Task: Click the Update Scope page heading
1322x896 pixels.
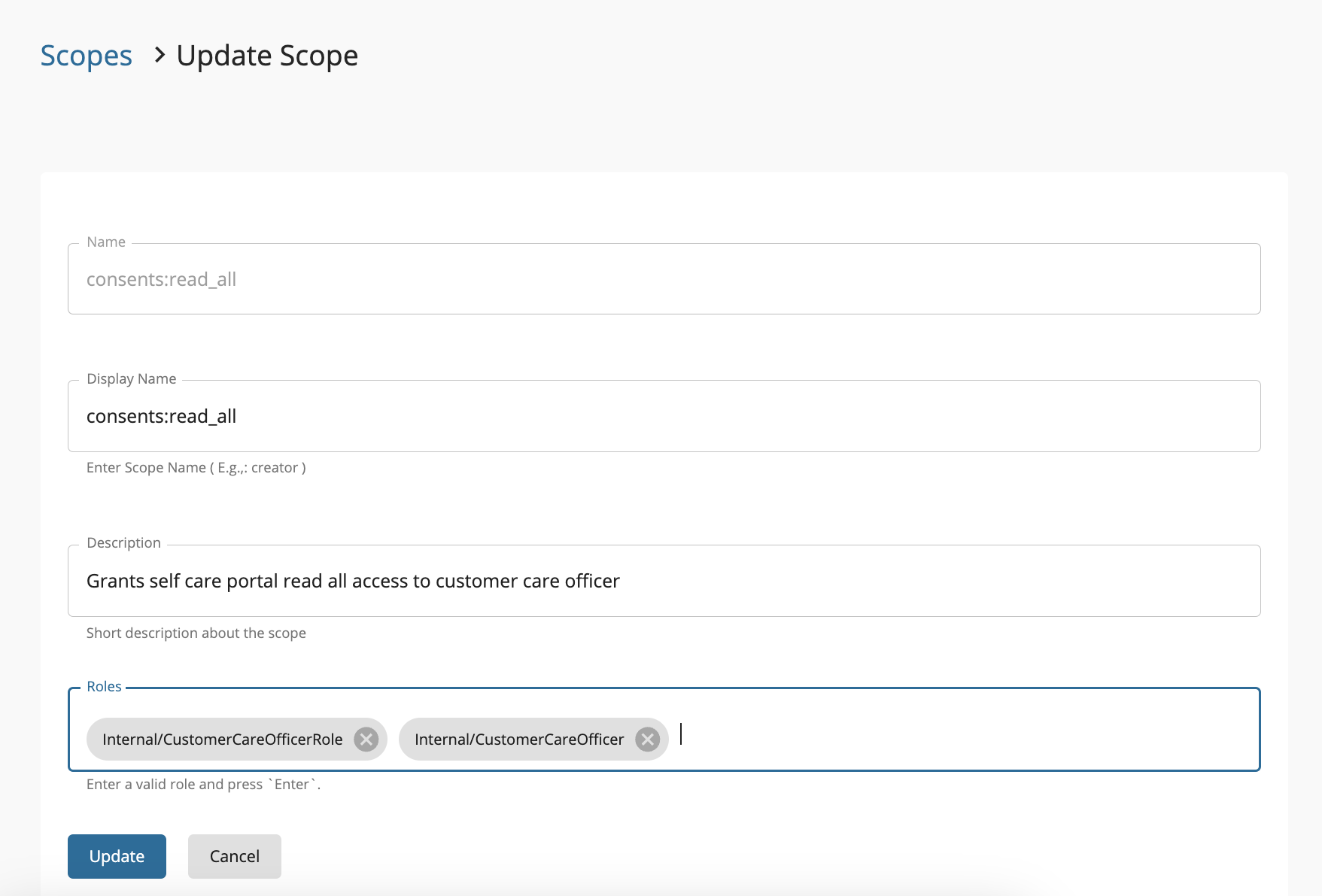Action: click(x=267, y=56)
